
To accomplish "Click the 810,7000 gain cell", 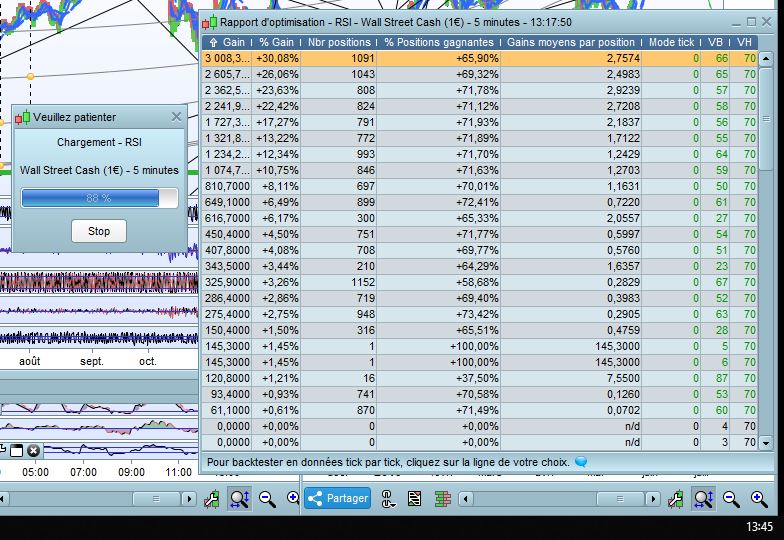I will [227, 186].
